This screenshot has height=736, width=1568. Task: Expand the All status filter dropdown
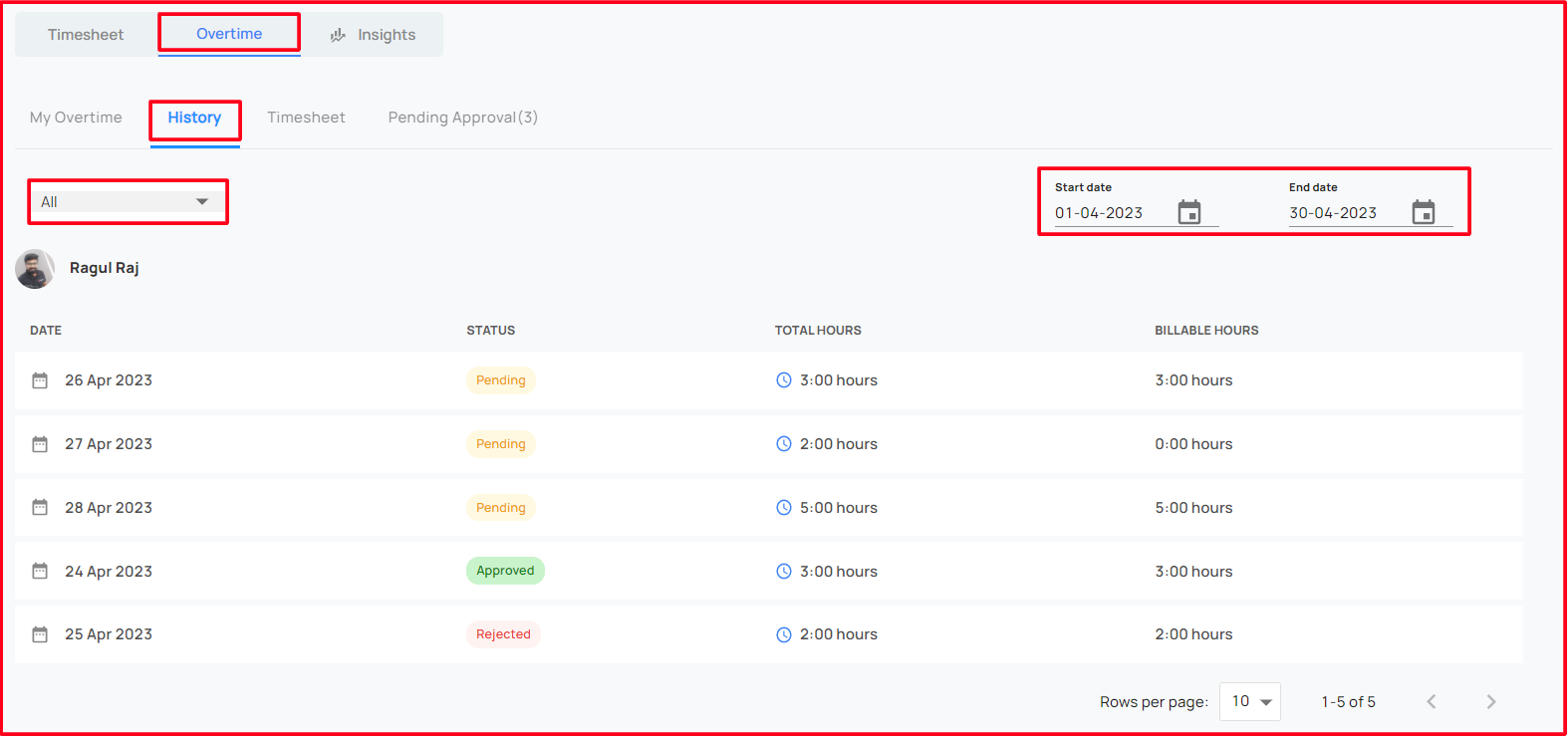(127, 202)
